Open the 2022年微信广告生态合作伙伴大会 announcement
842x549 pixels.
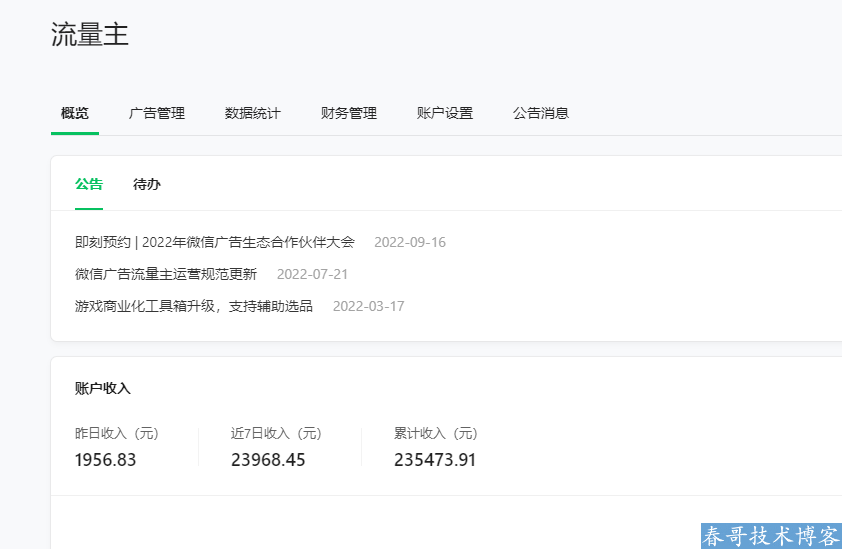(x=215, y=242)
